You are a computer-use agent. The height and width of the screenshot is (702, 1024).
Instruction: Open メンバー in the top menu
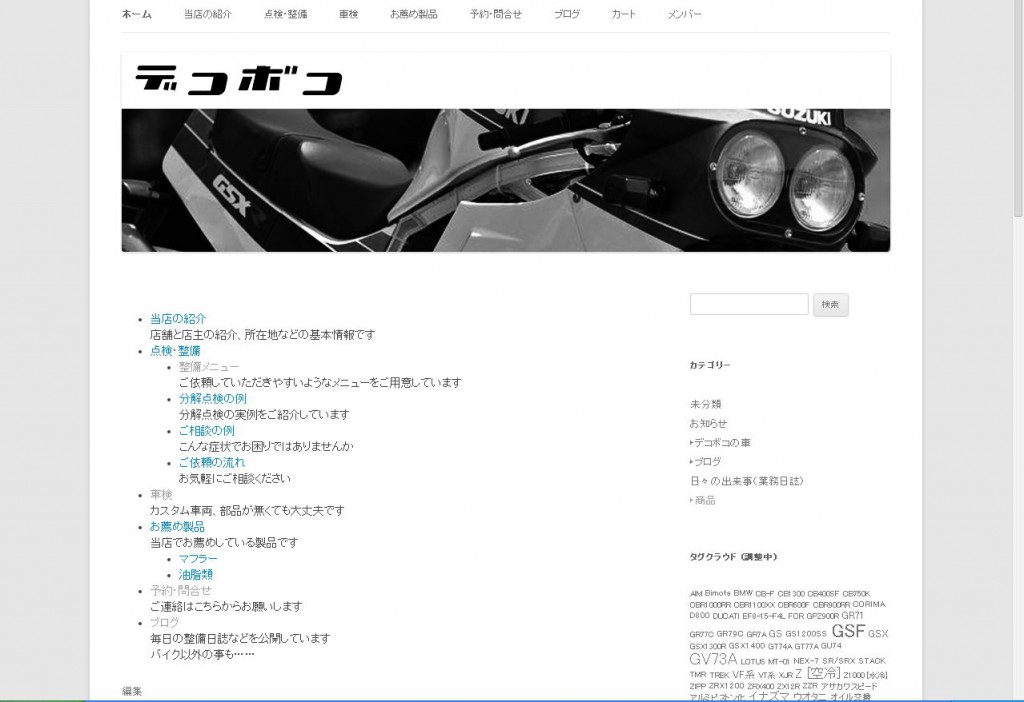tap(684, 14)
